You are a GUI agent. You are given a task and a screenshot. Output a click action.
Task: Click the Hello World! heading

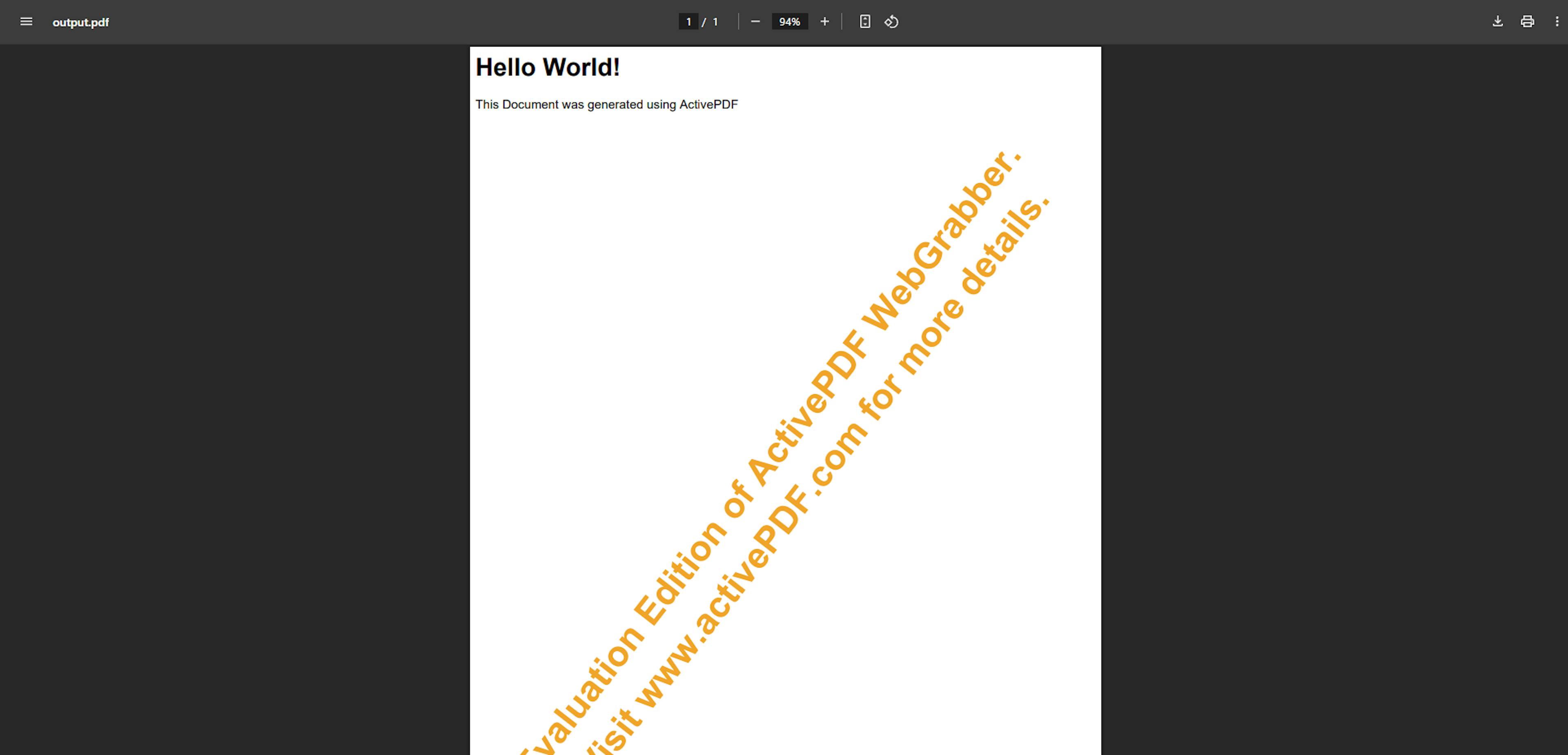point(547,67)
